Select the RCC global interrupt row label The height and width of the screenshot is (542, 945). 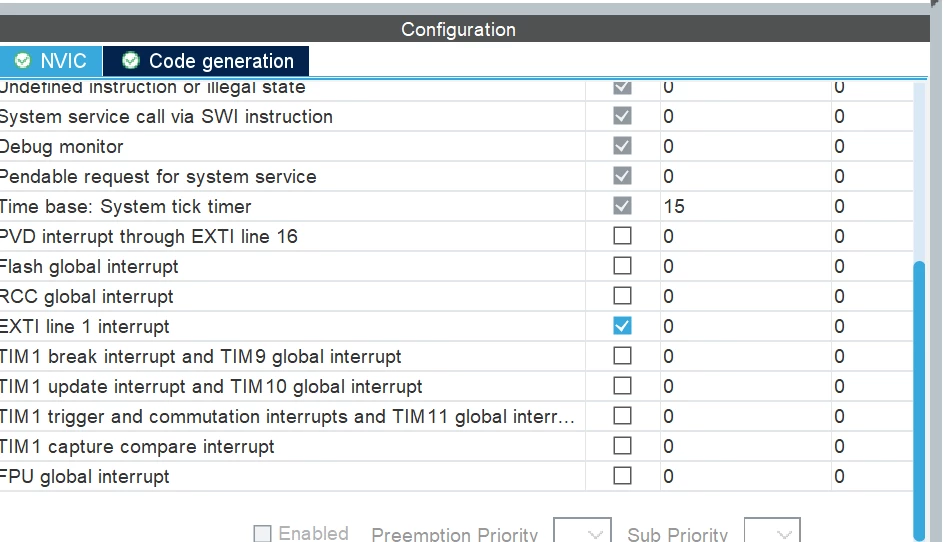(x=87, y=297)
